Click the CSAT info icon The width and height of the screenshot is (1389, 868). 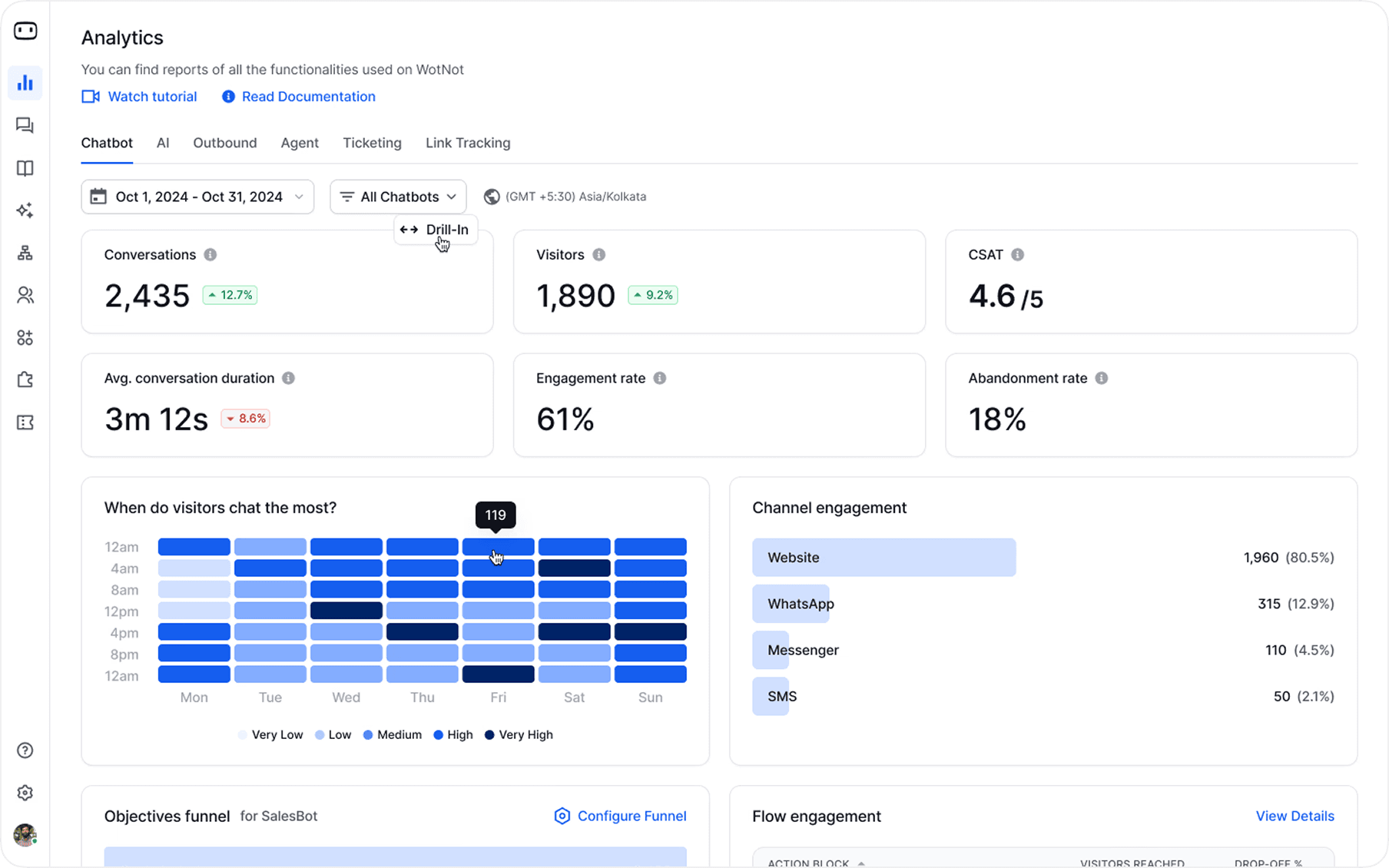pos(1017,254)
